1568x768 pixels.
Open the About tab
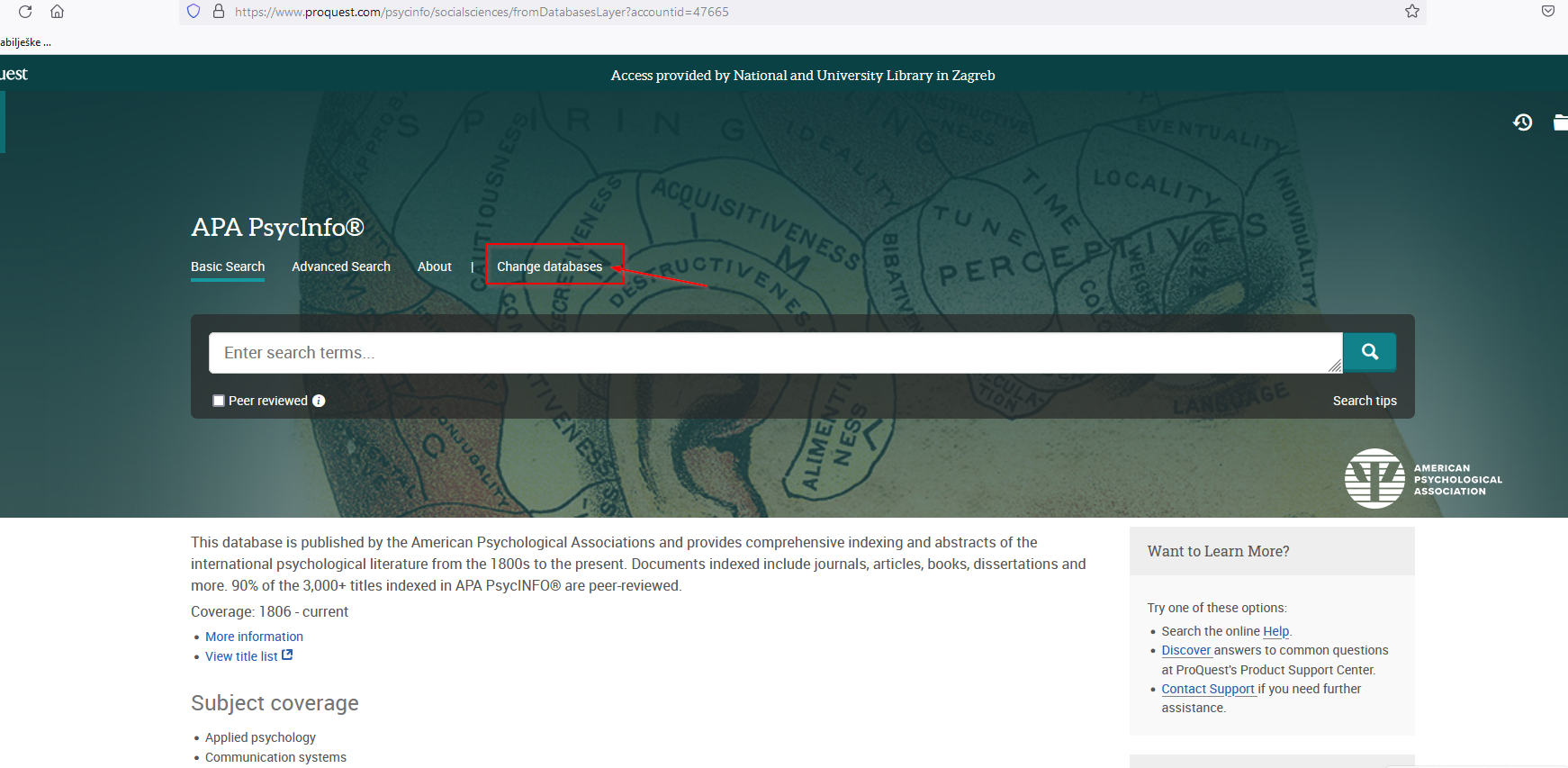435,267
